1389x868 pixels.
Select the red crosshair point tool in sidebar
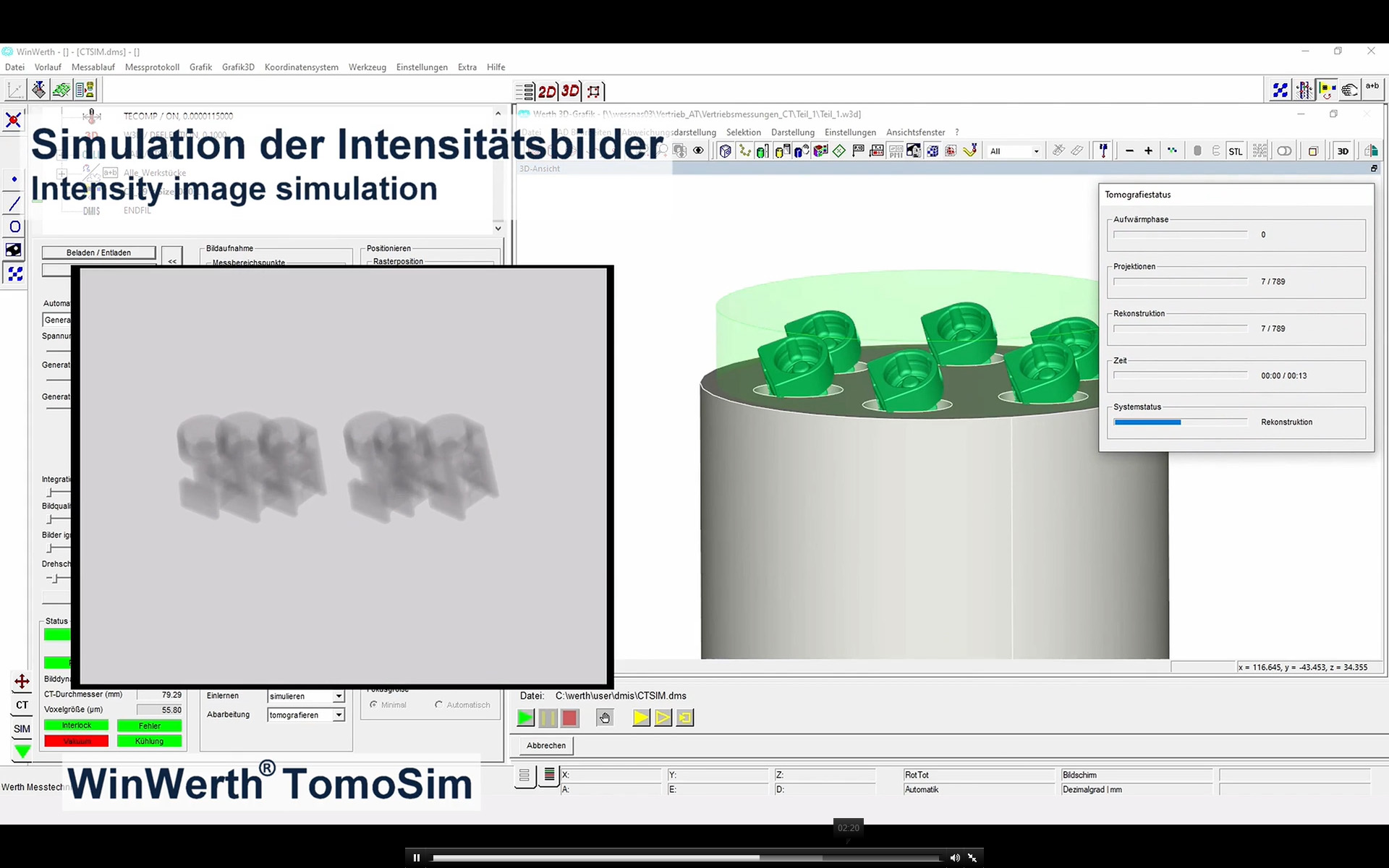[14, 119]
